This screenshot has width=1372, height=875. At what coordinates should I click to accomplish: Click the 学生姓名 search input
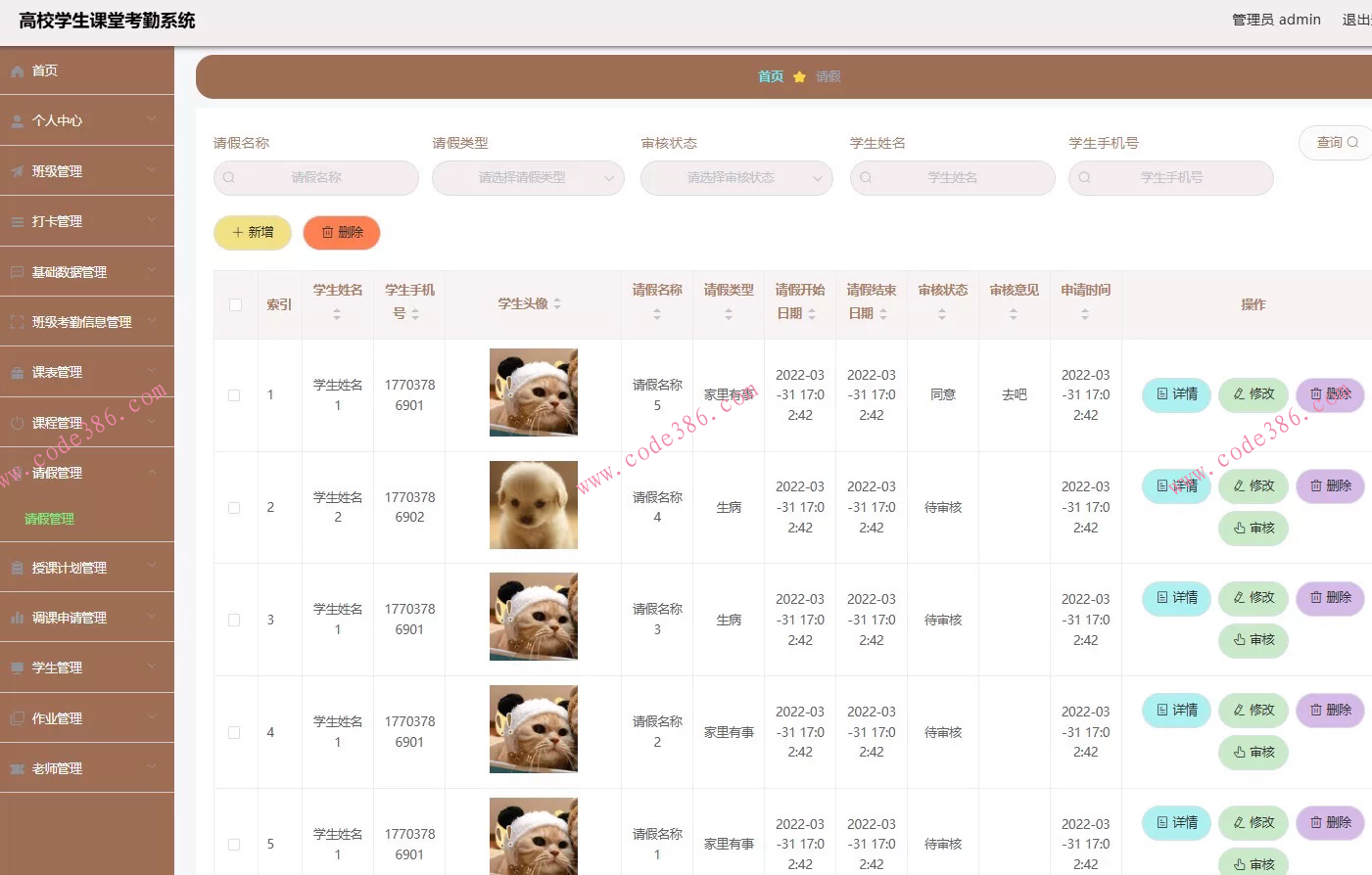tap(953, 178)
